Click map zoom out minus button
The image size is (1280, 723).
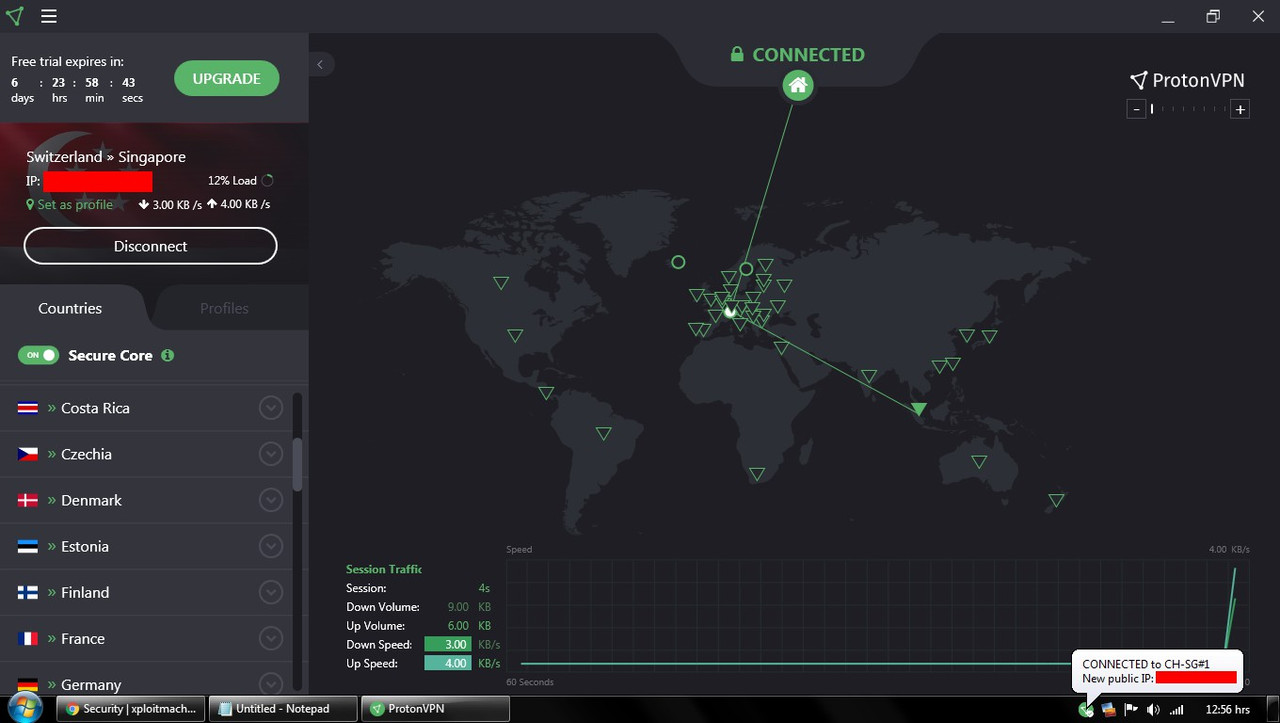(1136, 109)
